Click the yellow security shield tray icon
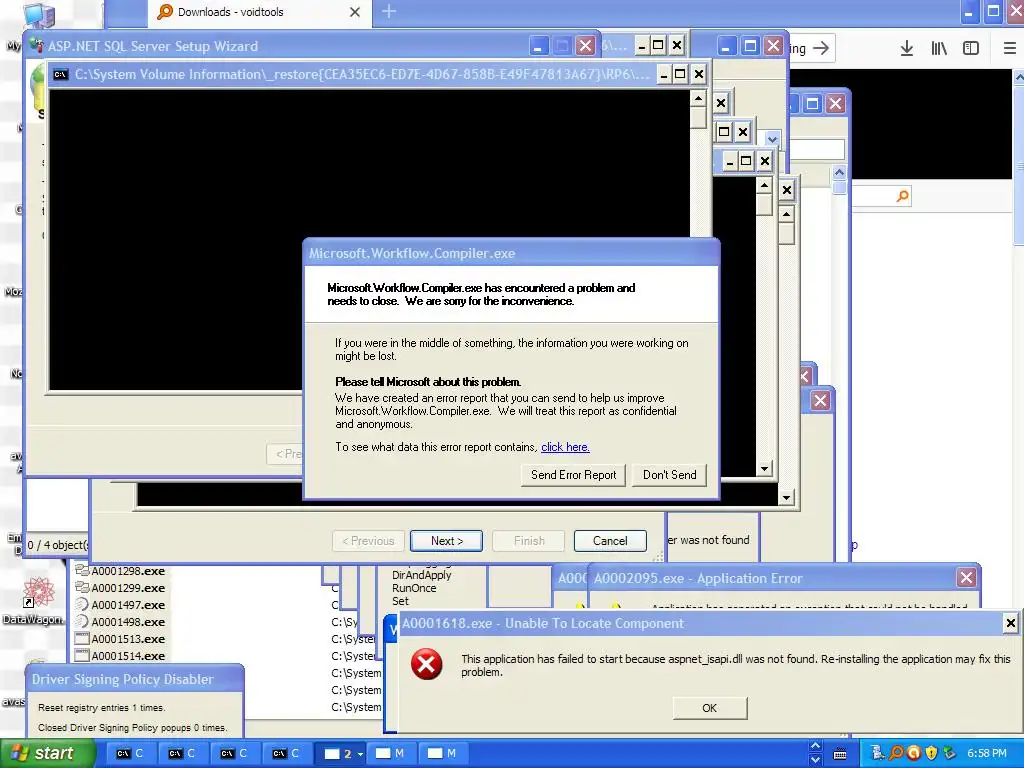 click(x=931, y=753)
